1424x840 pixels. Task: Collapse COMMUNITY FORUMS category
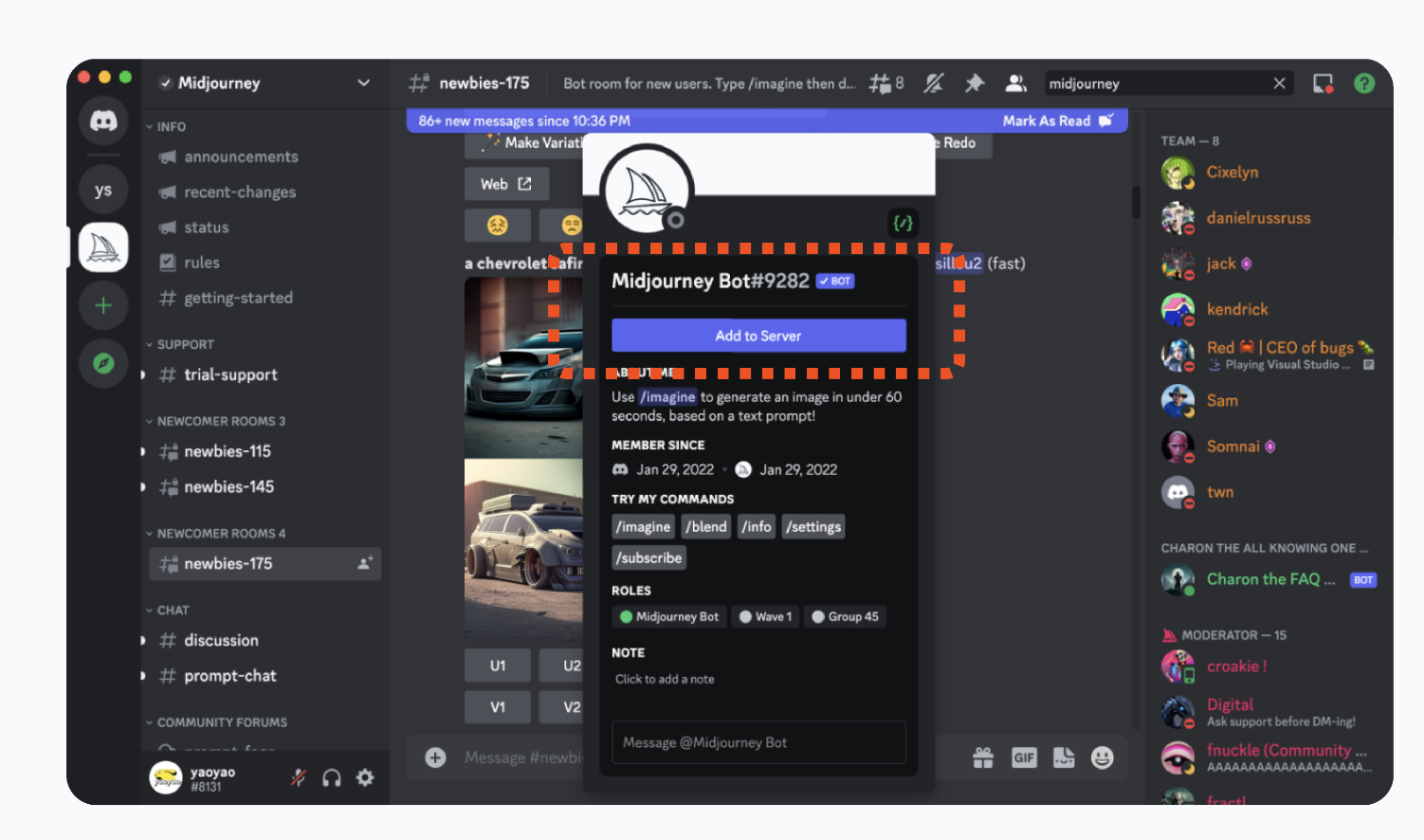(x=217, y=722)
